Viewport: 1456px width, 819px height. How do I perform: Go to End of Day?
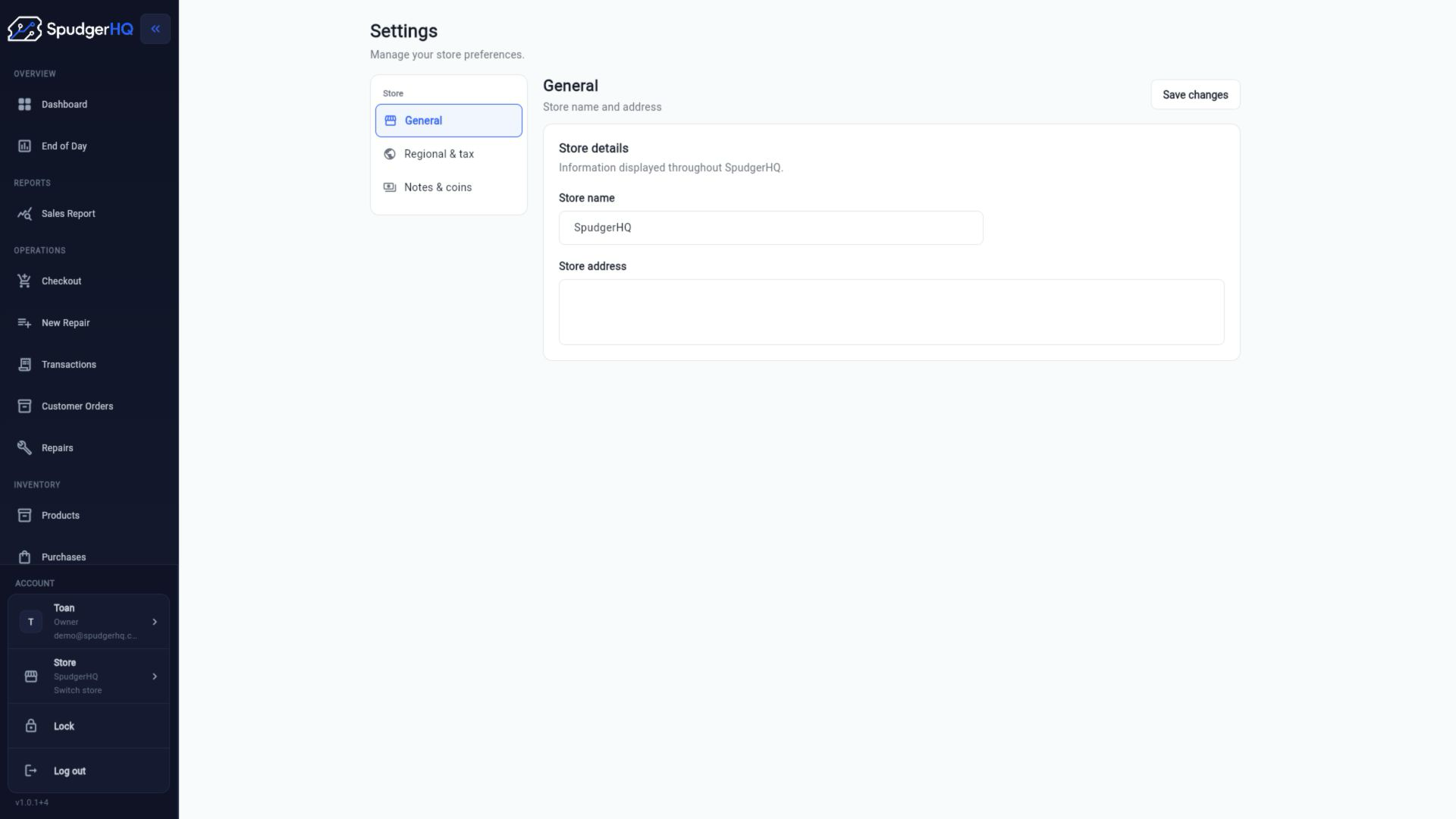(89, 146)
